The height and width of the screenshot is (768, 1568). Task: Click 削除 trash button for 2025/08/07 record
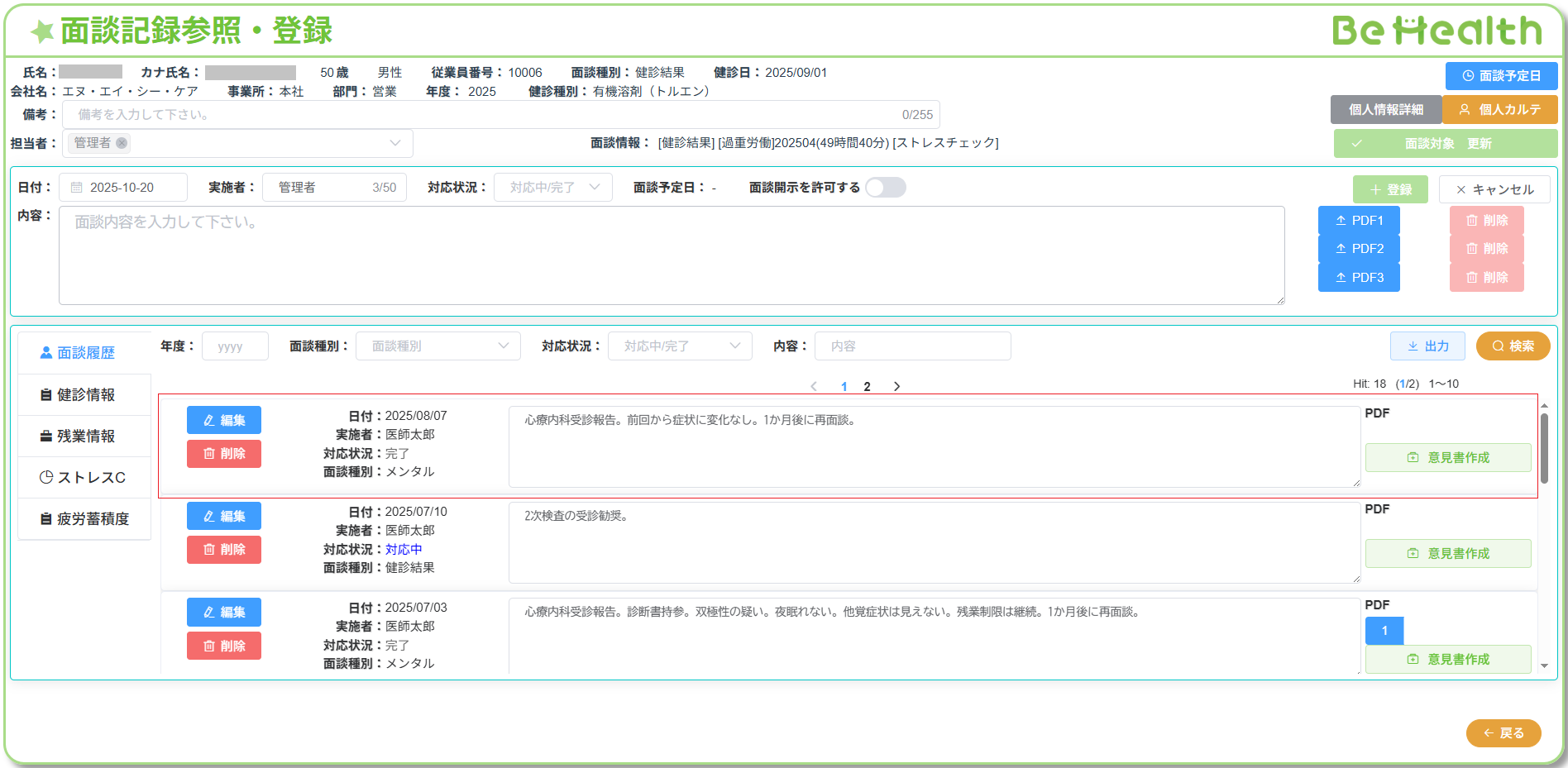[224, 454]
